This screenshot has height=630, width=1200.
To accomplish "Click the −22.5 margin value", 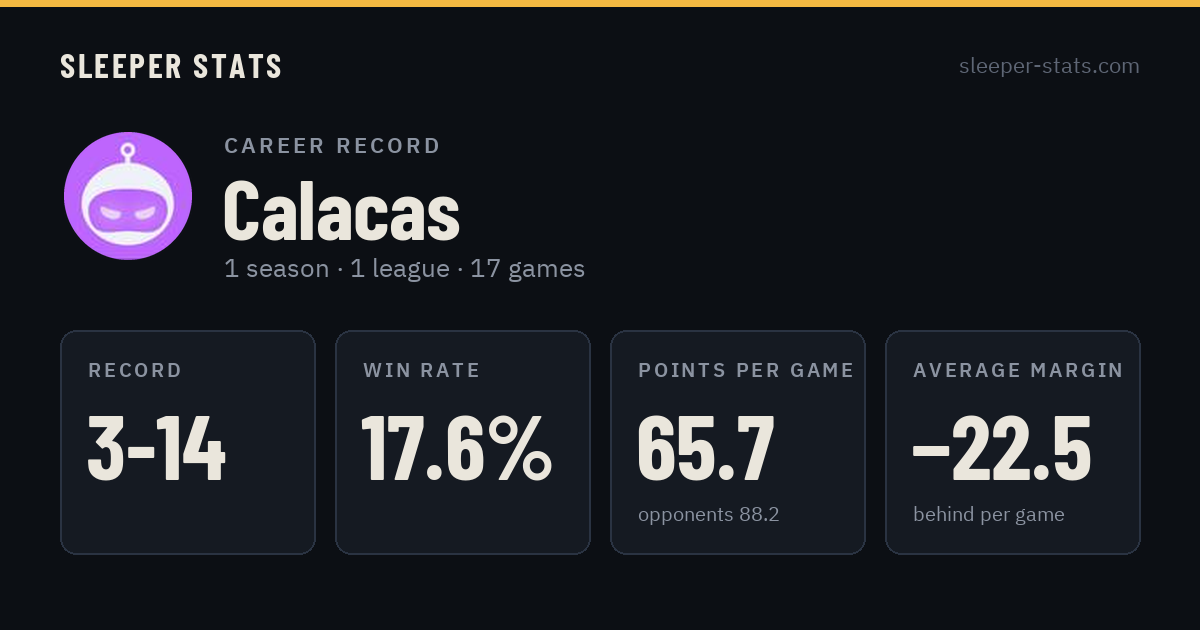I will coord(1002,449).
